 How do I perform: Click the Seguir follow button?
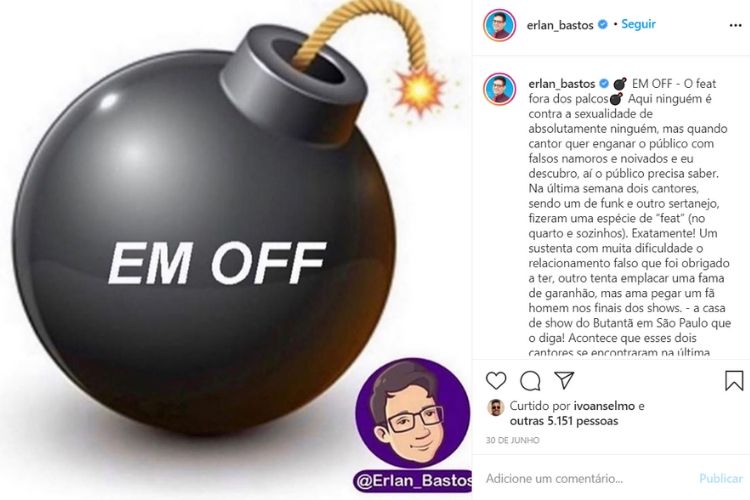638,24
